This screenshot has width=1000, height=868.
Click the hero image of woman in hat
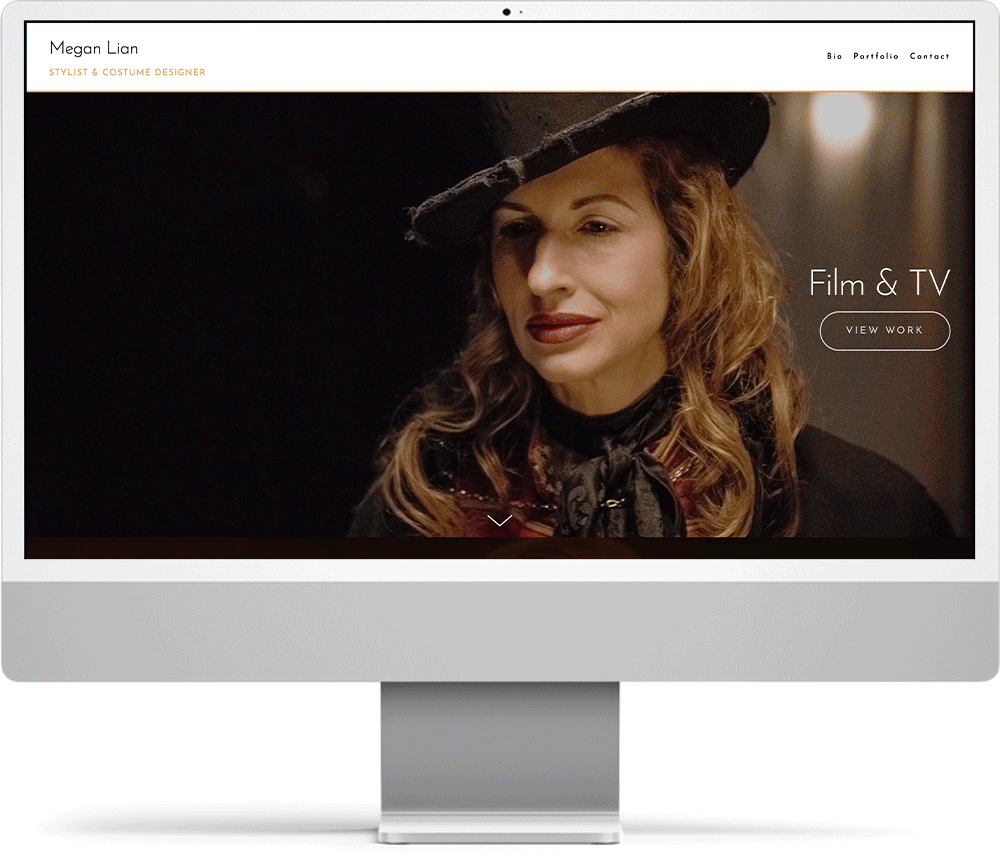(x=500, y=314)
